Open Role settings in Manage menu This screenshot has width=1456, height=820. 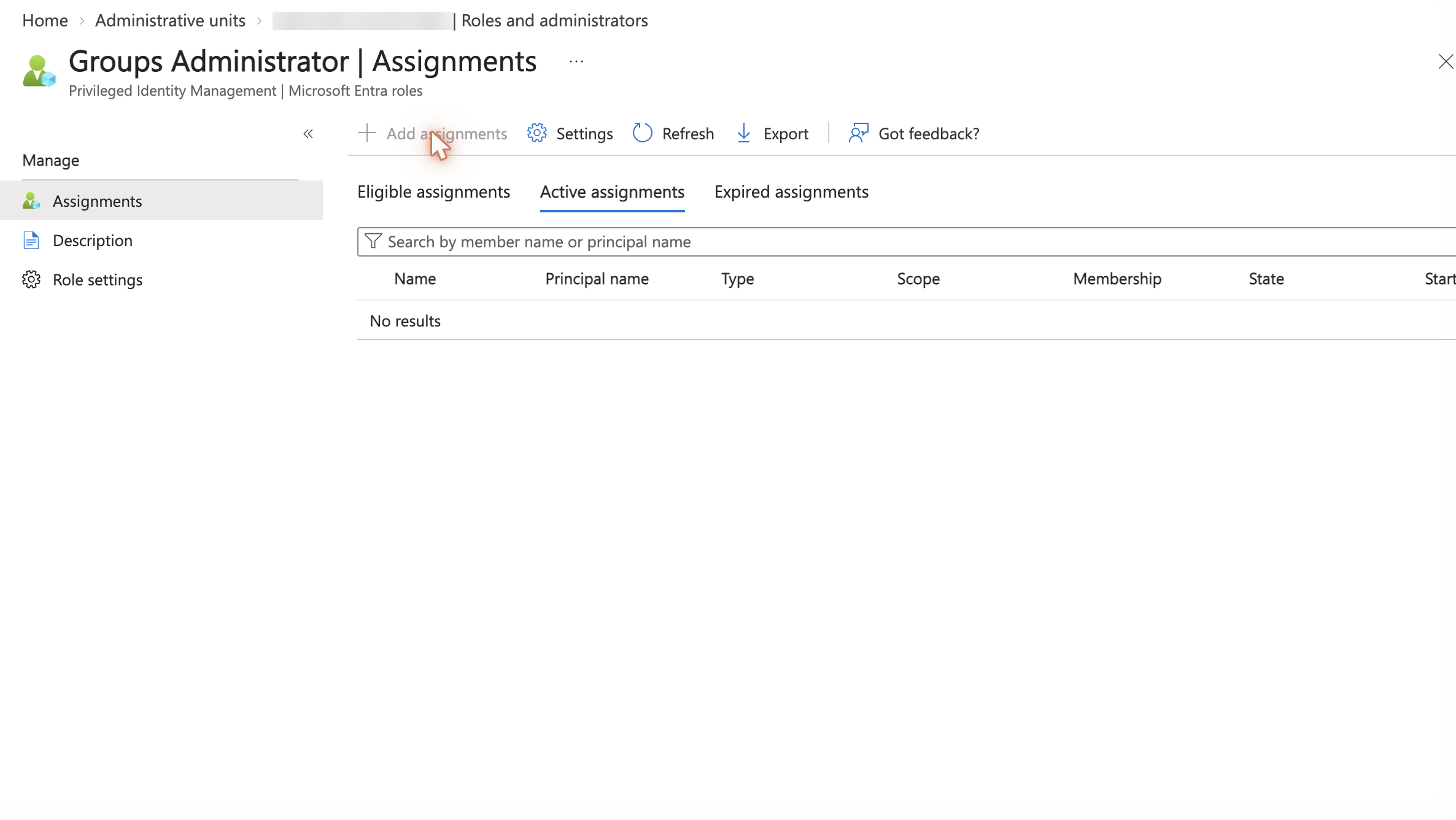pos(98,279)
